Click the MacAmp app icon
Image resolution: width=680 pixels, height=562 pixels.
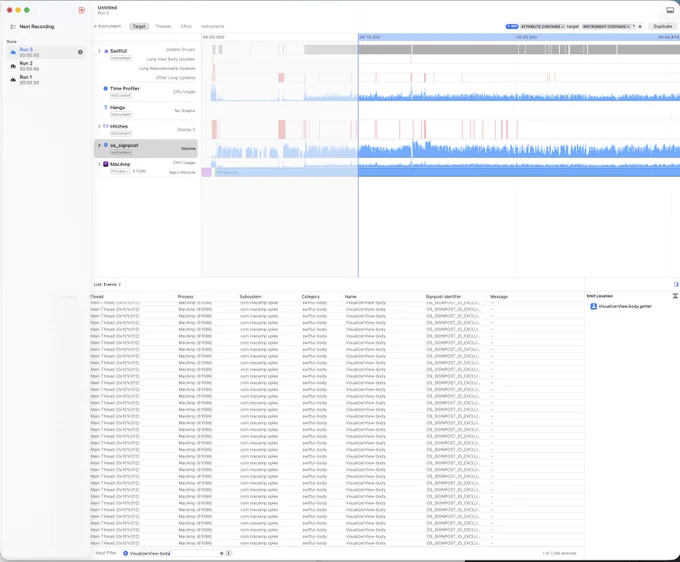pyautogui.click(x=106, y=164)
